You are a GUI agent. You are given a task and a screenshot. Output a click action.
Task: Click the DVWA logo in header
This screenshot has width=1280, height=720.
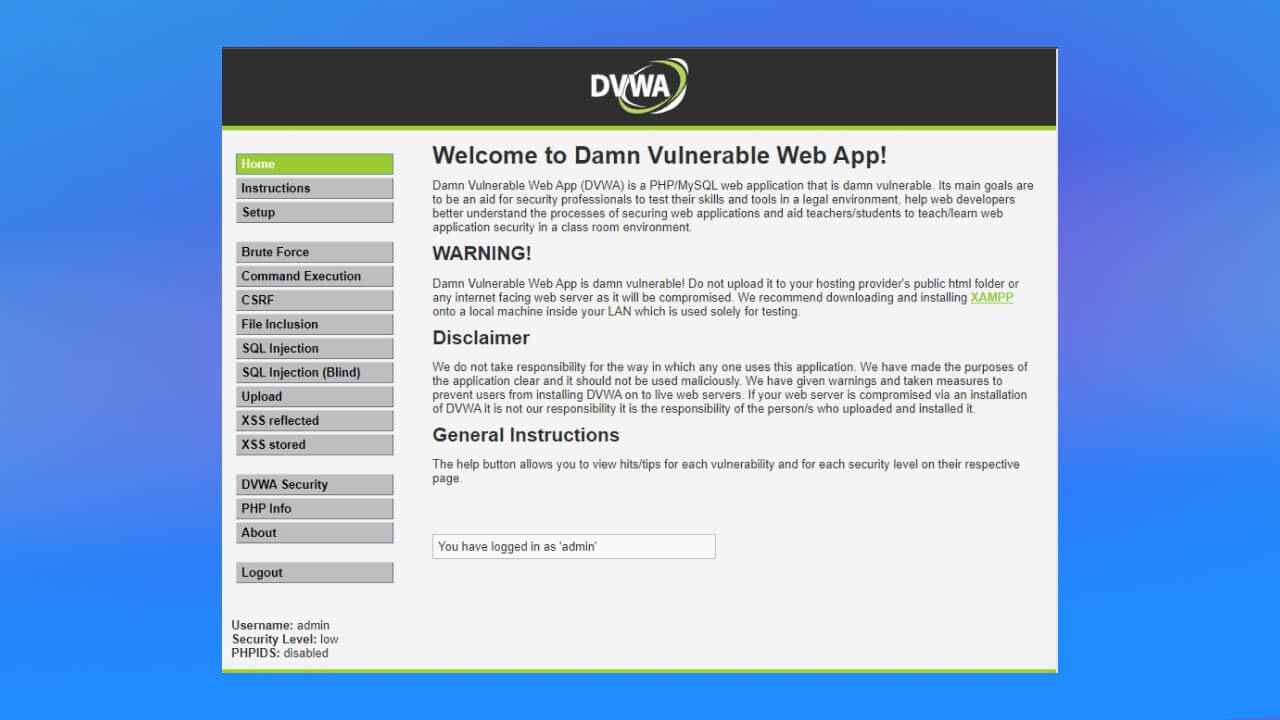tap(639, 86)
